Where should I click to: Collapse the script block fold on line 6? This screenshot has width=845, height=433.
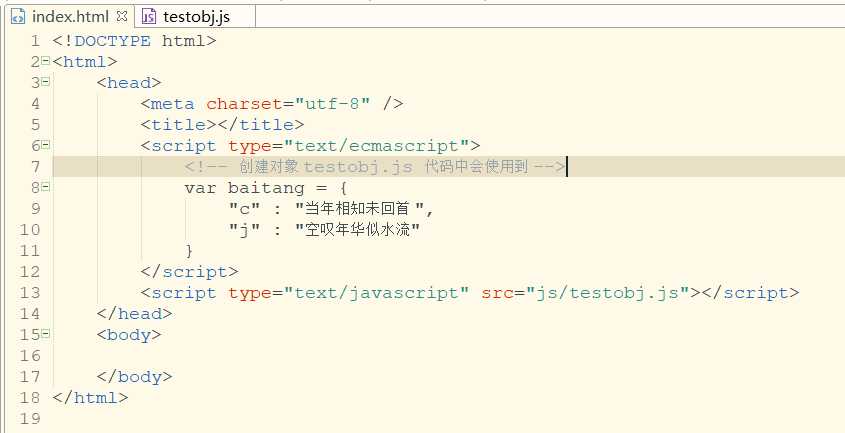(x=46, y=145)
